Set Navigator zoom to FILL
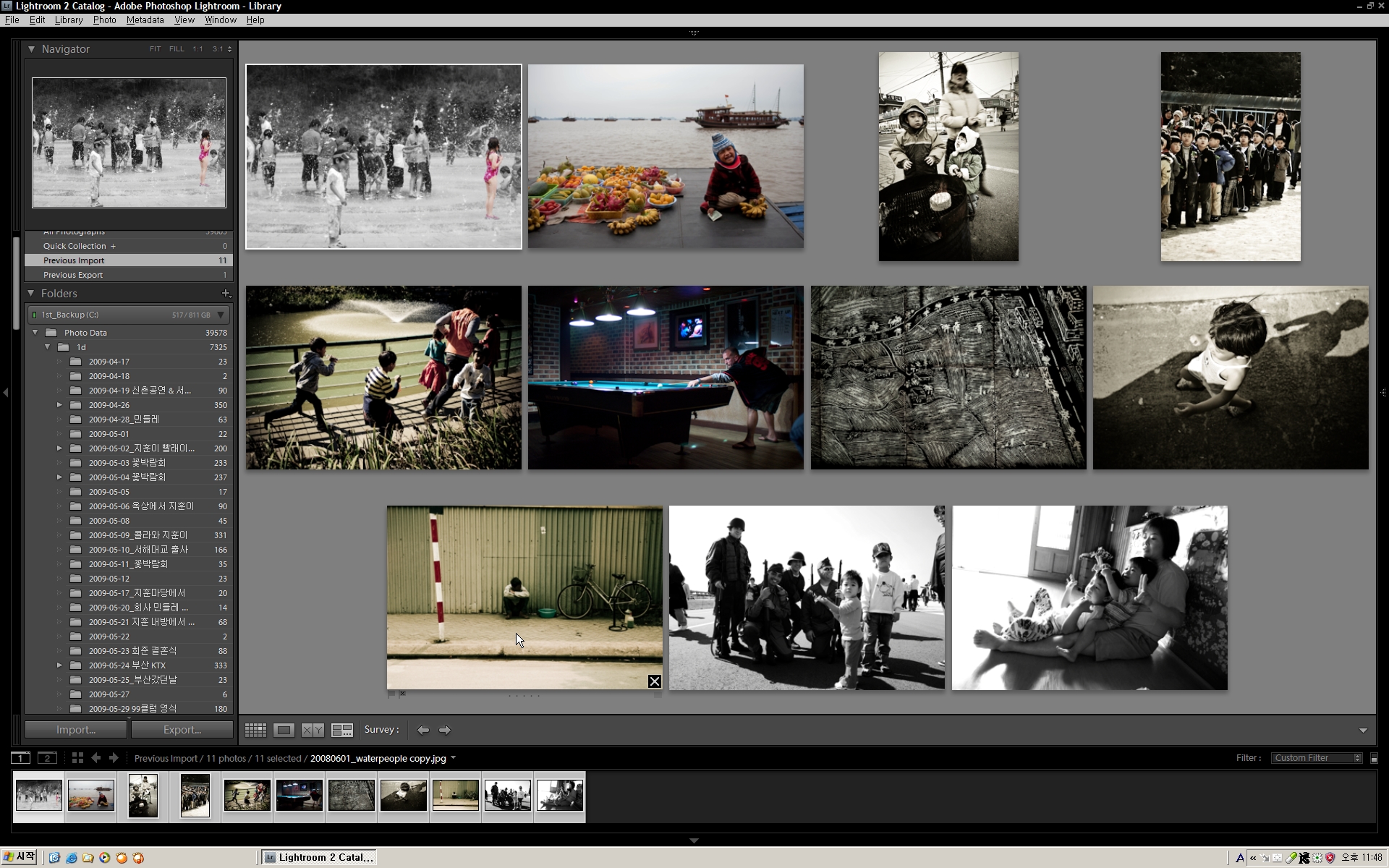Image resolution: width=1389 pixels, height=868 pixels. point(177,49)
